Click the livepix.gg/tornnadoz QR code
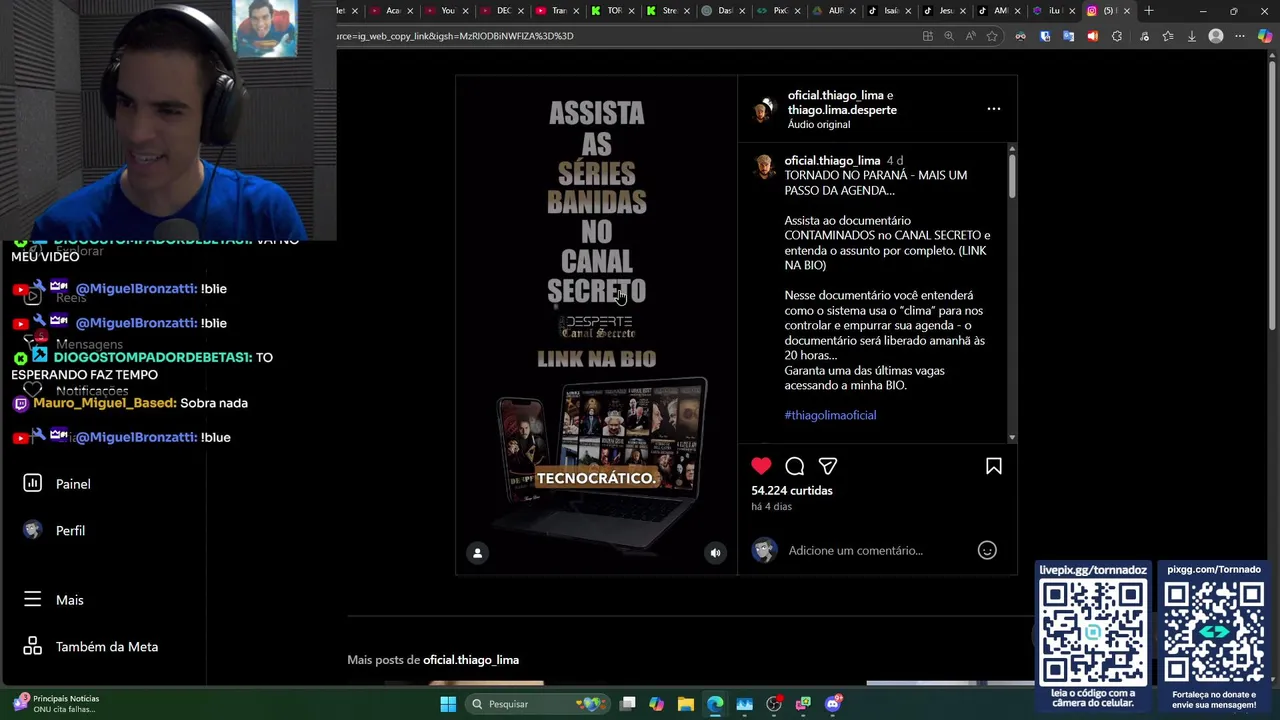The image size is (1280, 720). tap(1093, 632)
